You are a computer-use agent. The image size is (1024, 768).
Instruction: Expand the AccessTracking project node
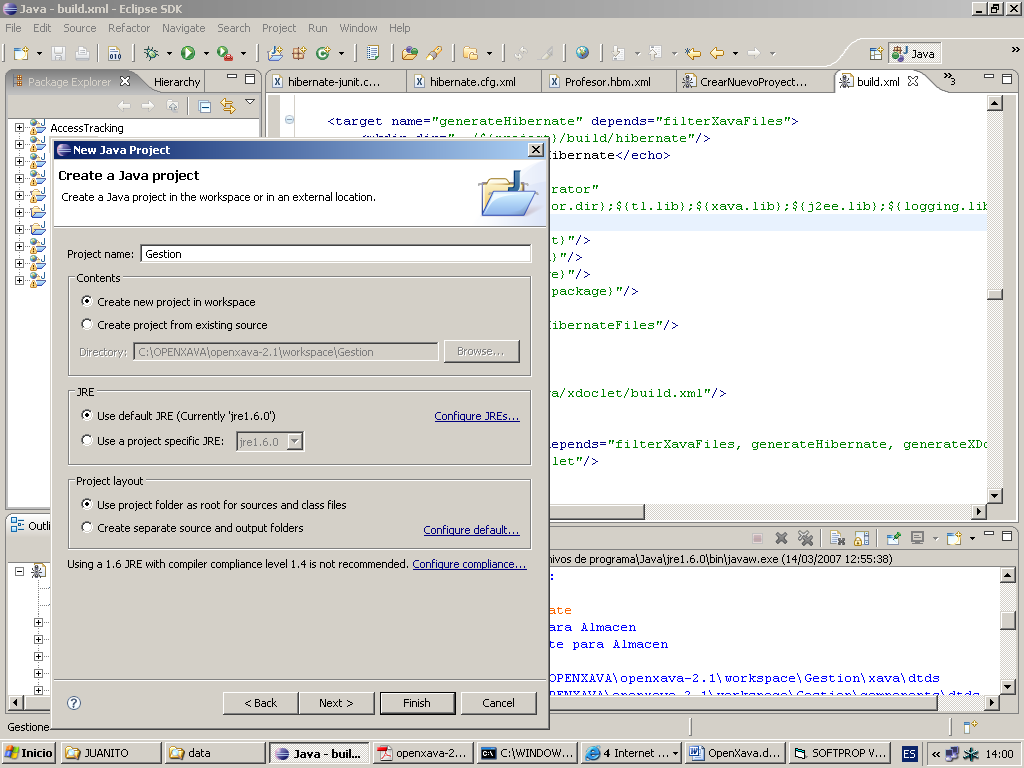19,128
